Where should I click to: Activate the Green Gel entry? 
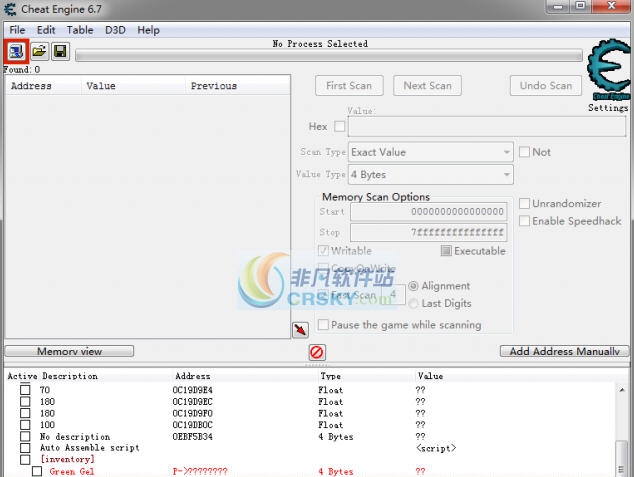37,471
